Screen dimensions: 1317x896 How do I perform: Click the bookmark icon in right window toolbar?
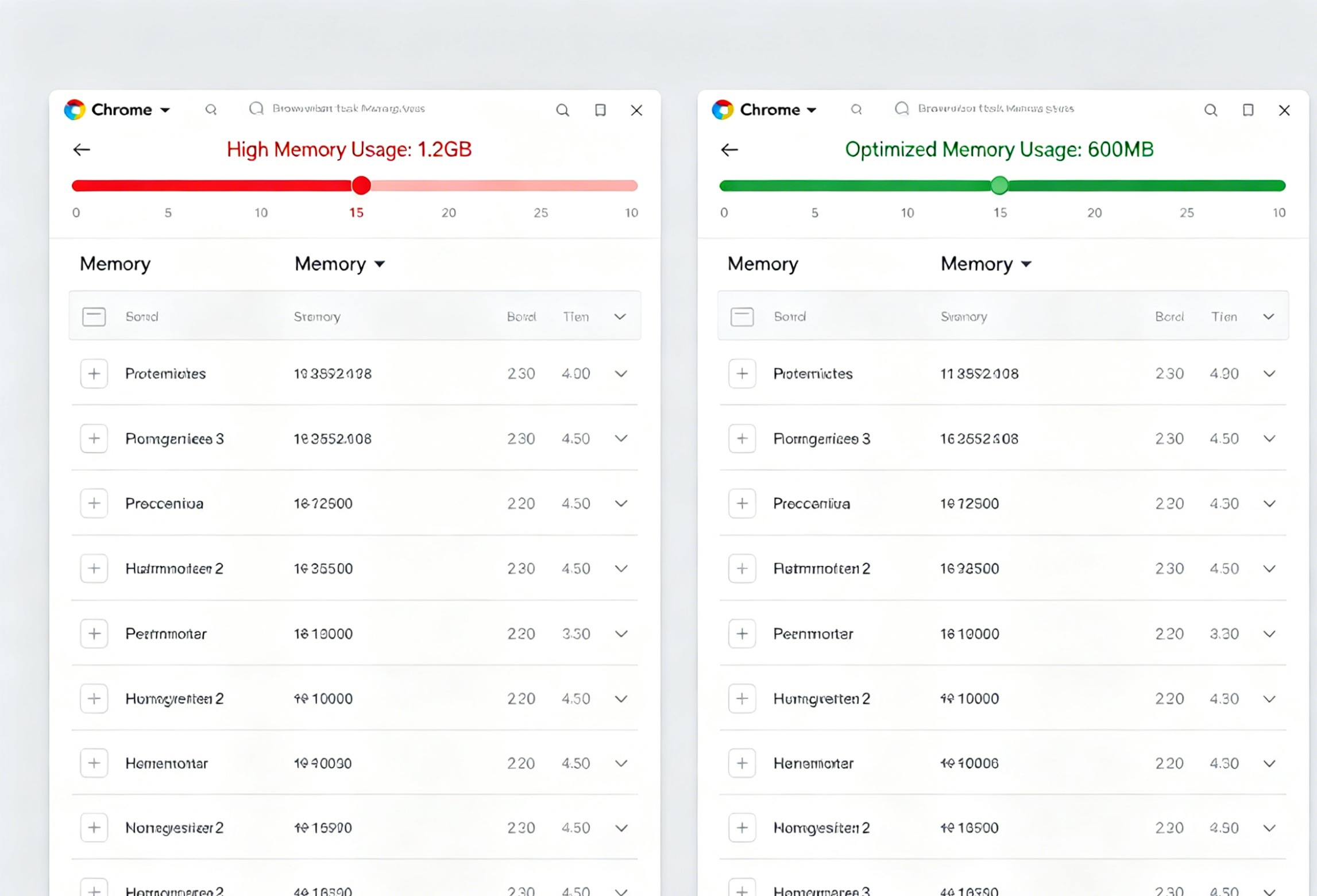1248,110
